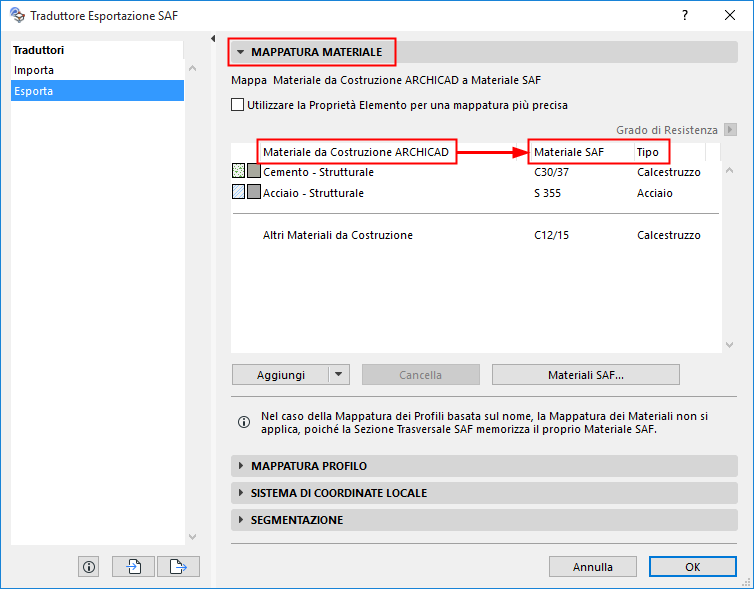This screenshot has height=589, width=754.
Task: Select Importa in the Traduttori list
Action: point(97,70)
